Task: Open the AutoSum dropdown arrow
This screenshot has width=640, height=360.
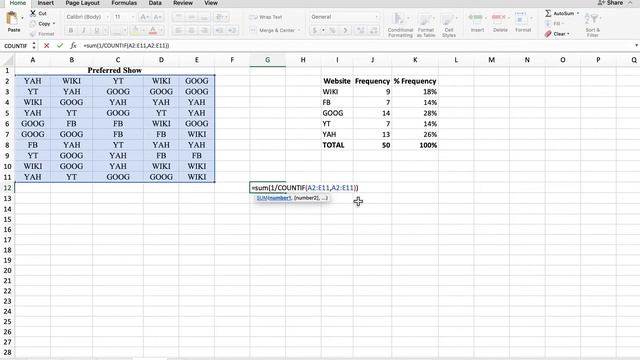Action: [578, 13]
